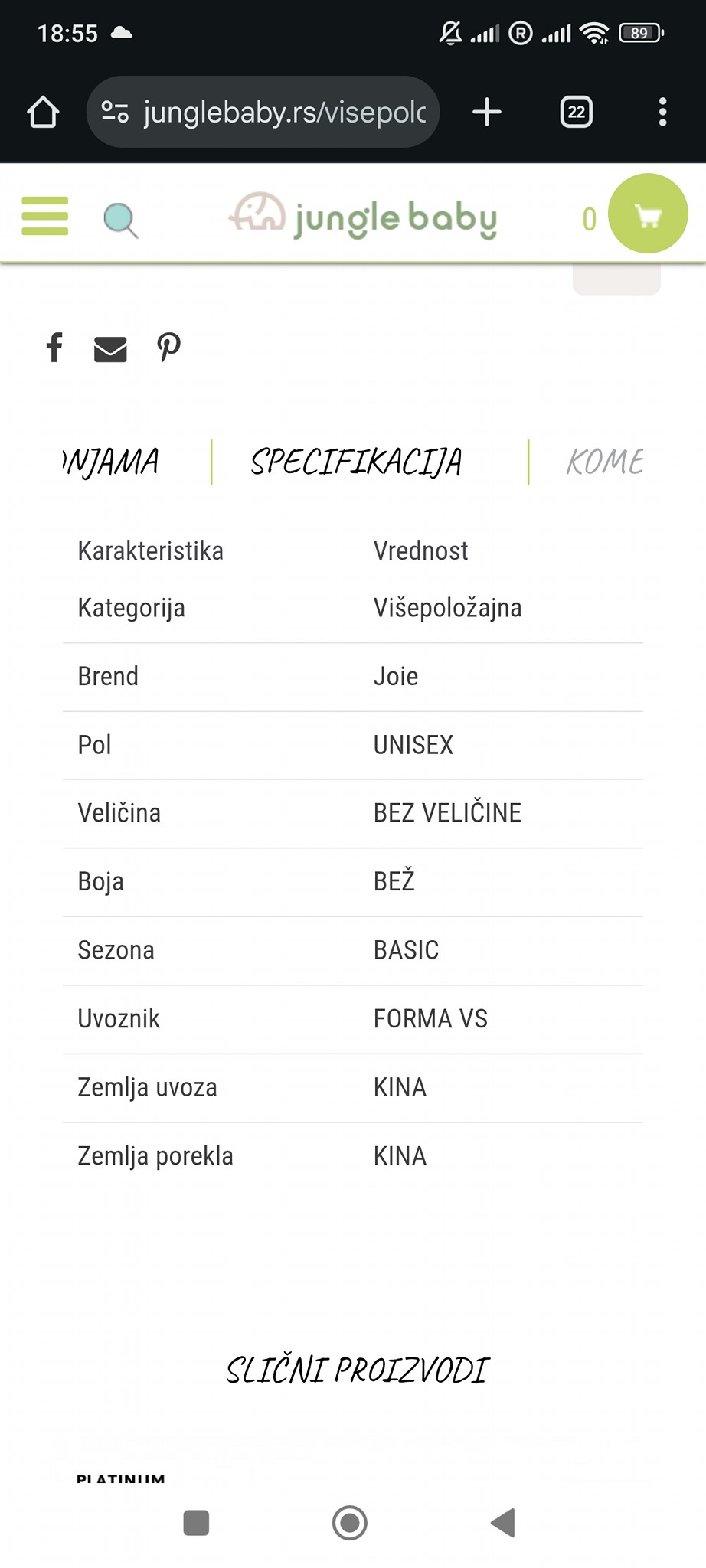Switch to Specifikacija tab
The width and height of the screenshot is (706, 1568).
tap(356, 462)
